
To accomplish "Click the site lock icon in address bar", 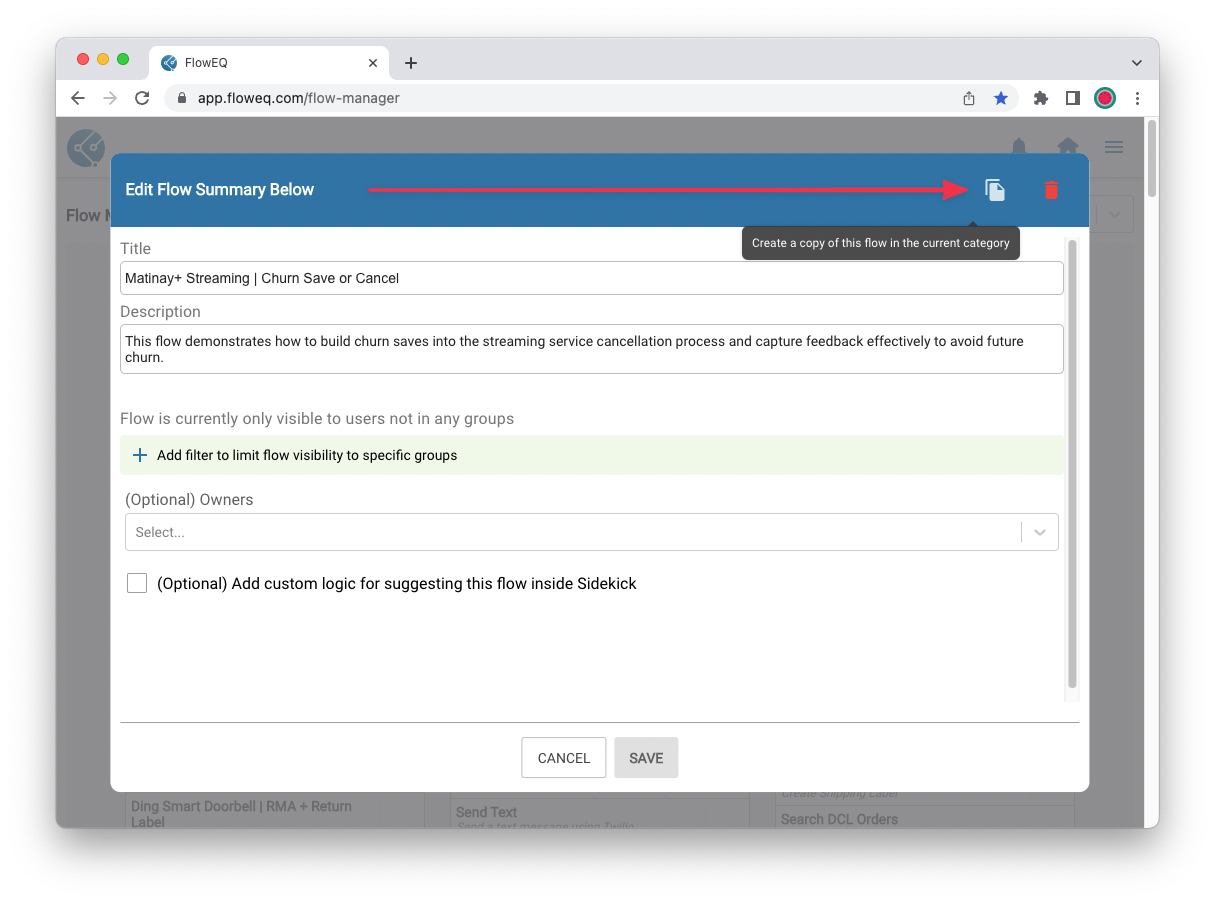I will pos(182,98).
